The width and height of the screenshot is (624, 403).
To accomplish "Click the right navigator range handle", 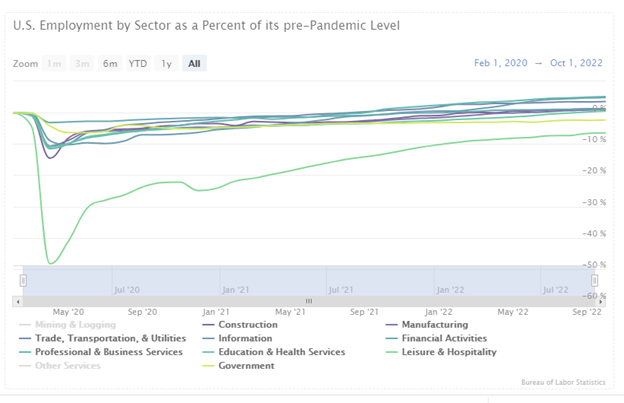I will pos(602,280).
